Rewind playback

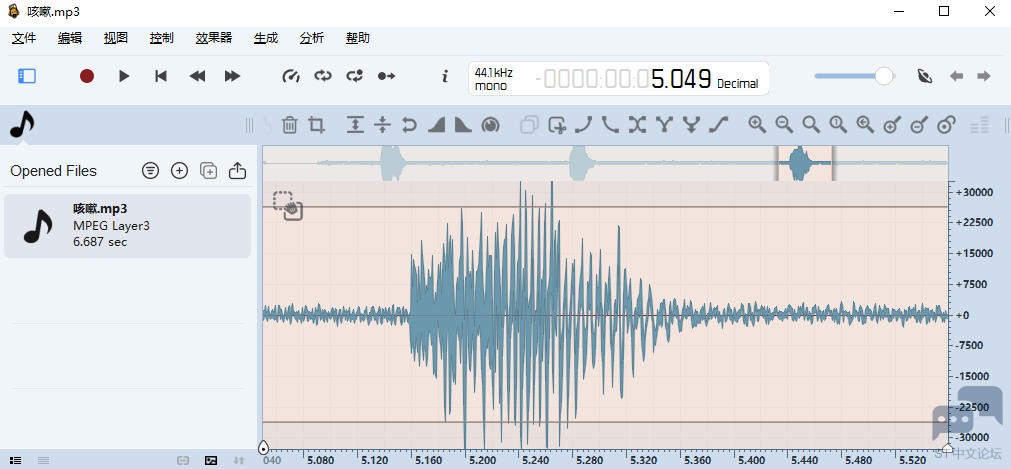click(x=197, y=76)
